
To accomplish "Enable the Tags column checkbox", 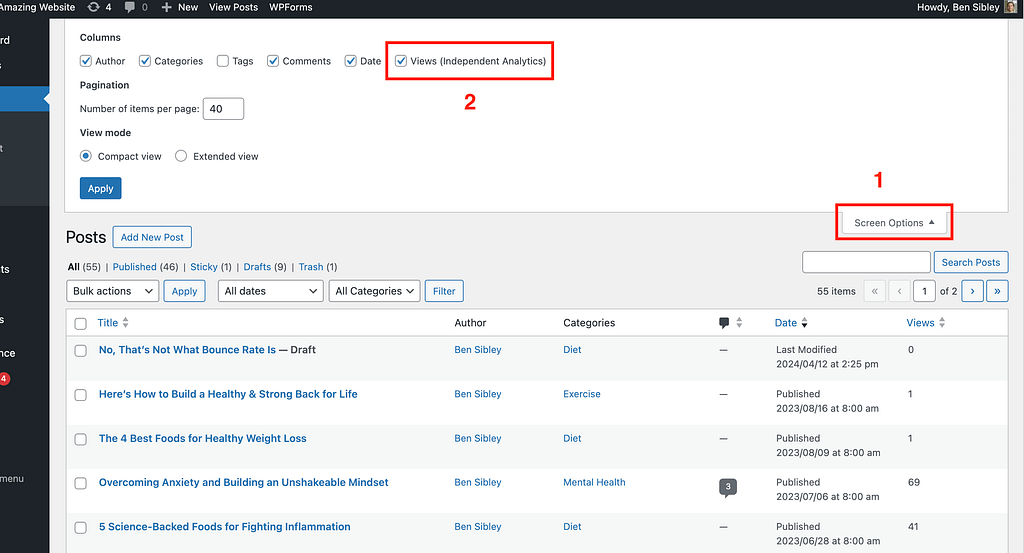I will click(x=223, y=61).
